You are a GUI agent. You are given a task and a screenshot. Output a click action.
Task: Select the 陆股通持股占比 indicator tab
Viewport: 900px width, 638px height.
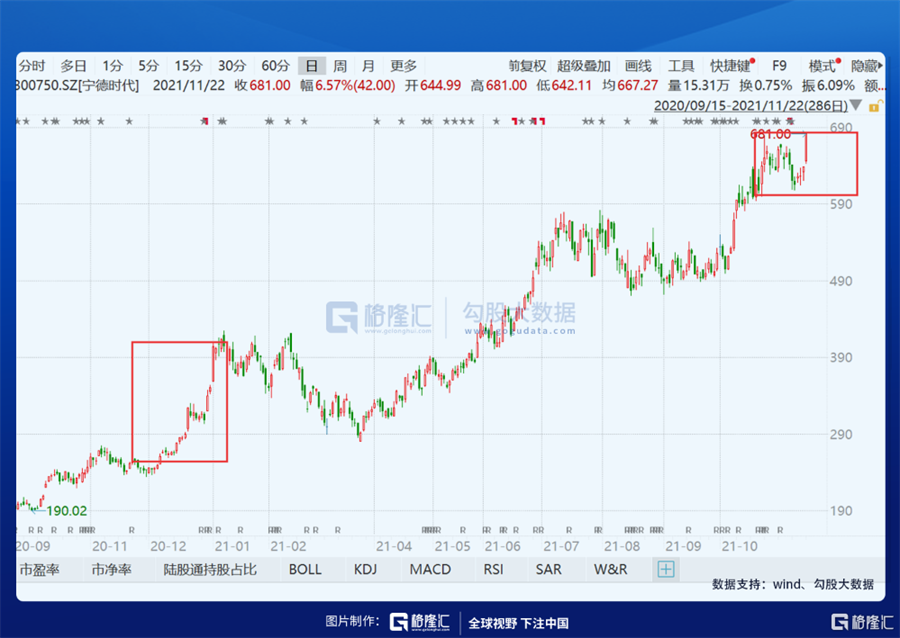point(210,570)
